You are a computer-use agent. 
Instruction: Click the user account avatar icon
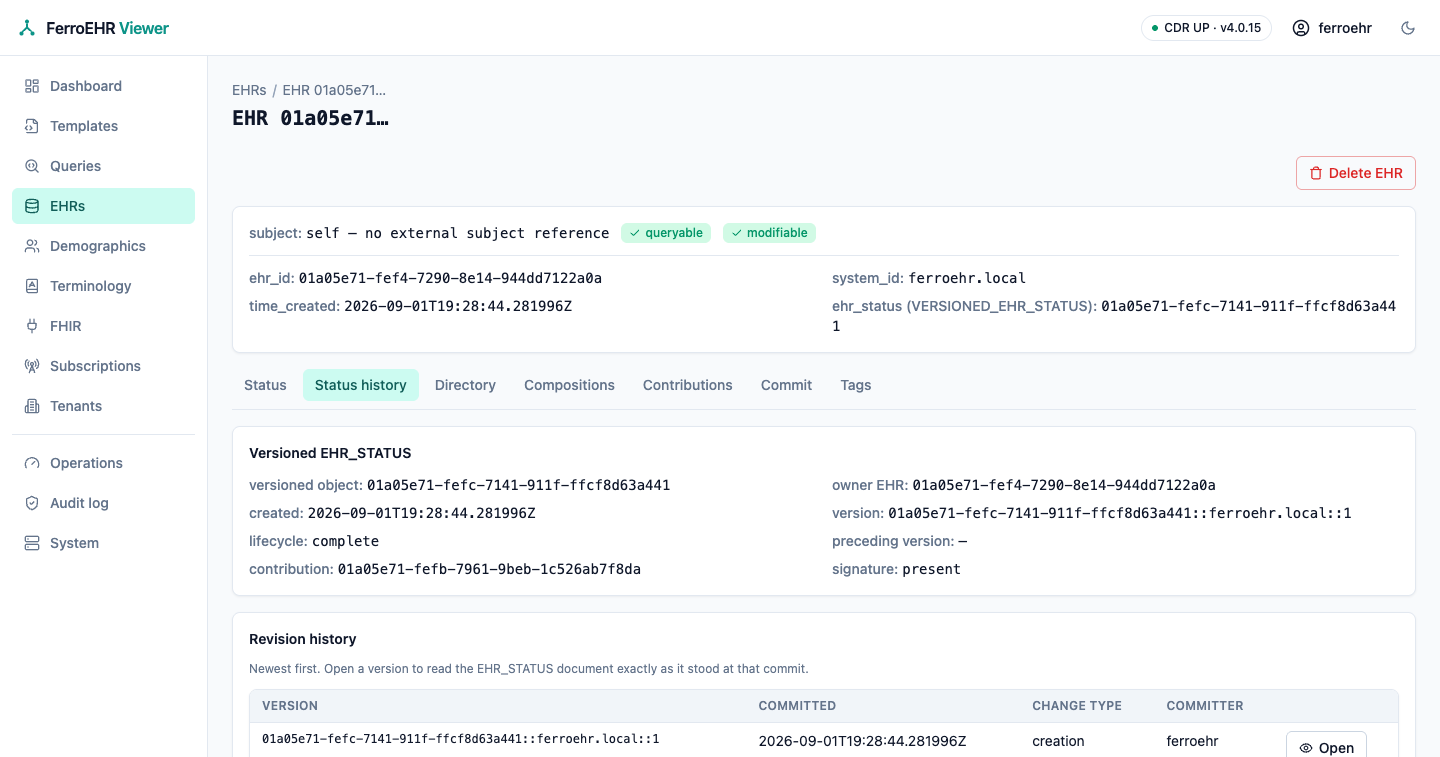click(x=1301, y=28)
